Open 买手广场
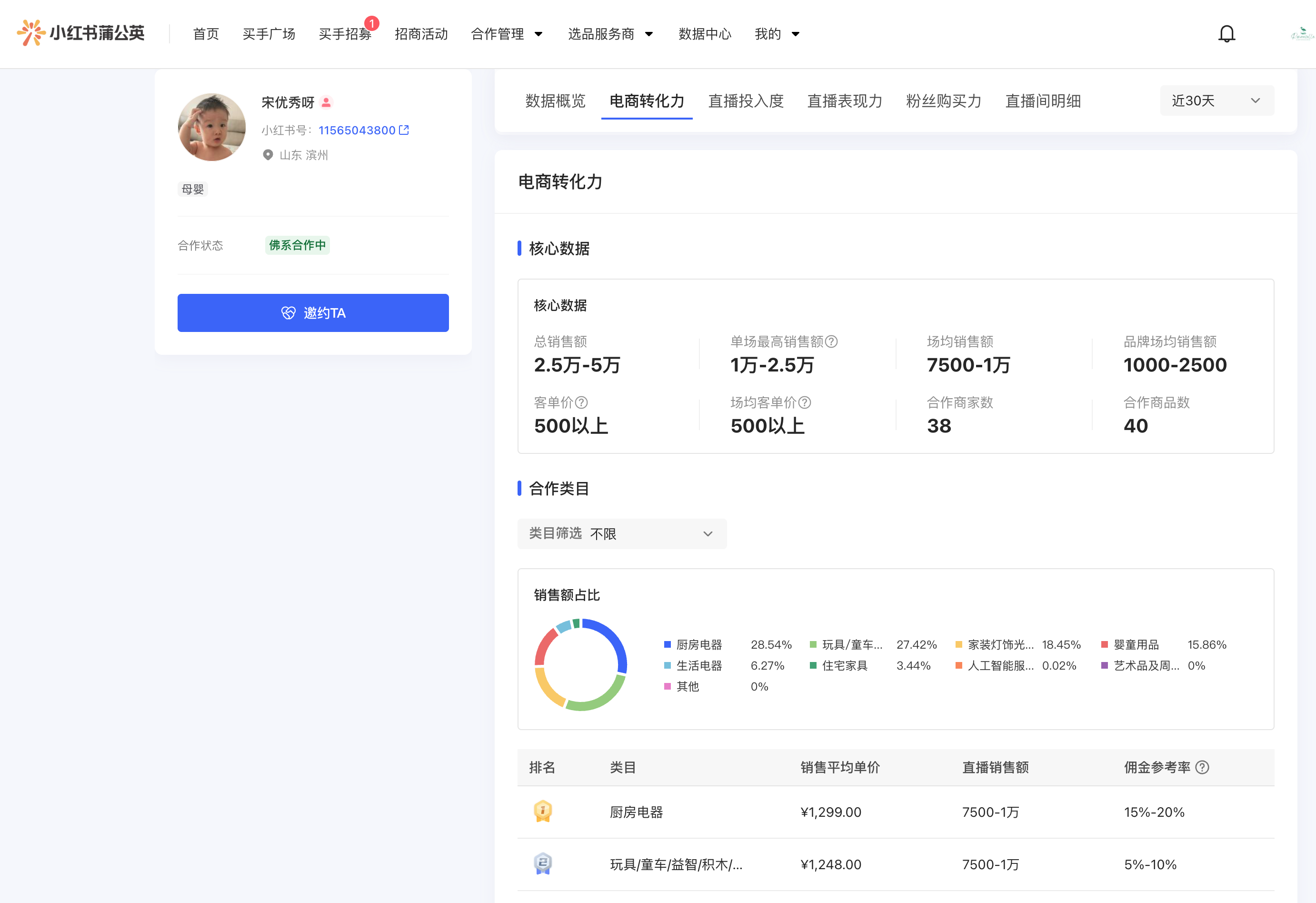This screenshot has width=1316, height=903. (x=269, y=34)
